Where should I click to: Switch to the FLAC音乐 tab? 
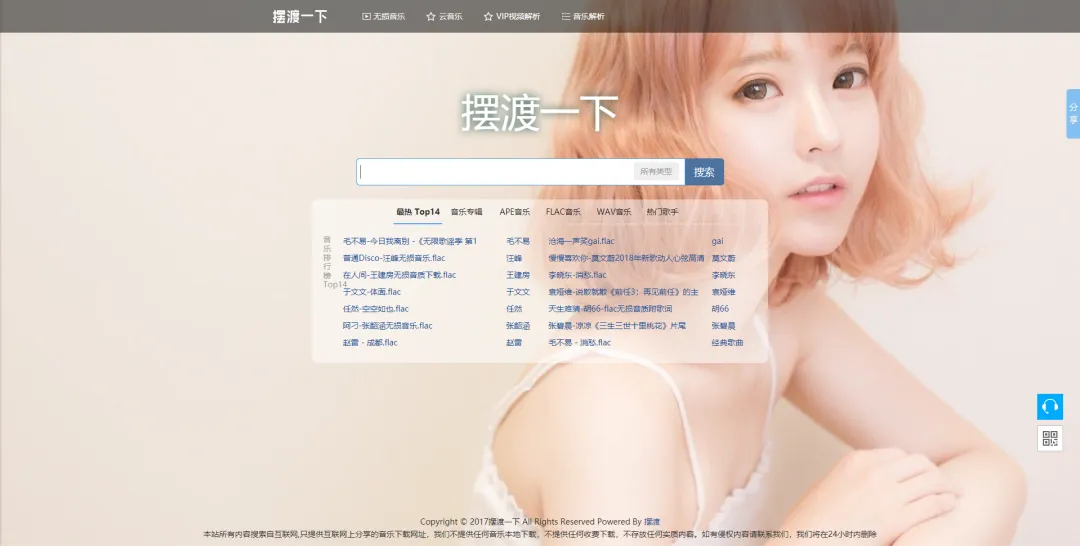563,212
